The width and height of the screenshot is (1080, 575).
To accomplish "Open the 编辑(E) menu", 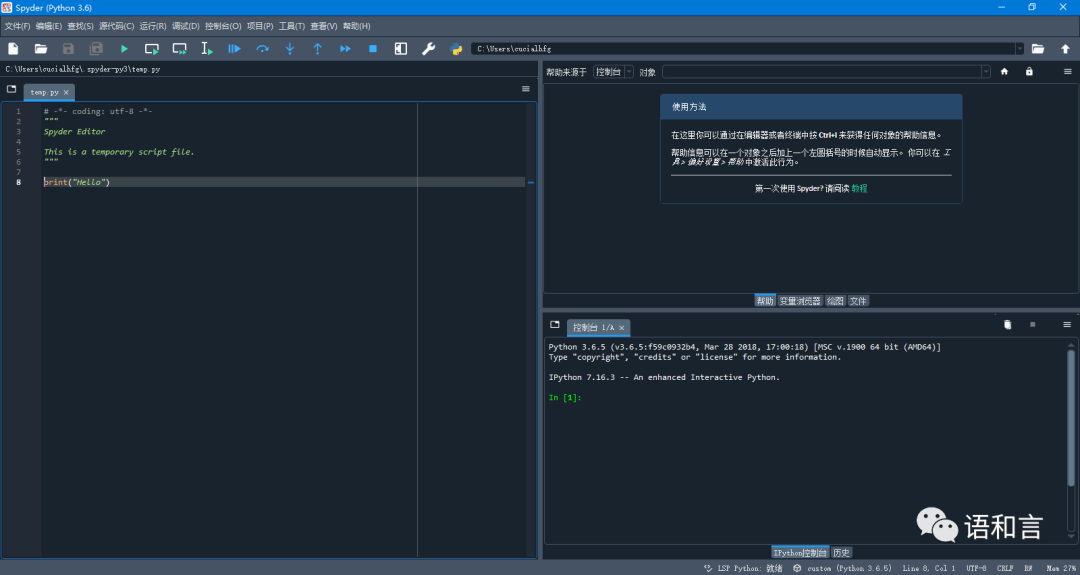I will (48, 26).
